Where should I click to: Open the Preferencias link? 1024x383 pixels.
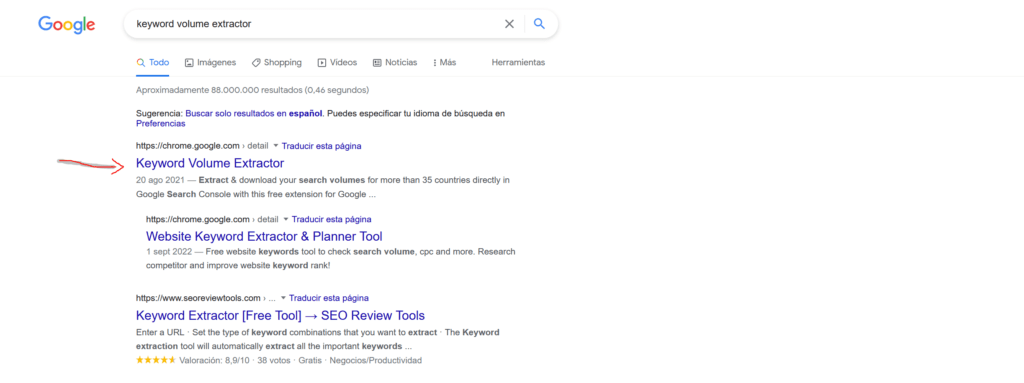(x=161, y=124)
